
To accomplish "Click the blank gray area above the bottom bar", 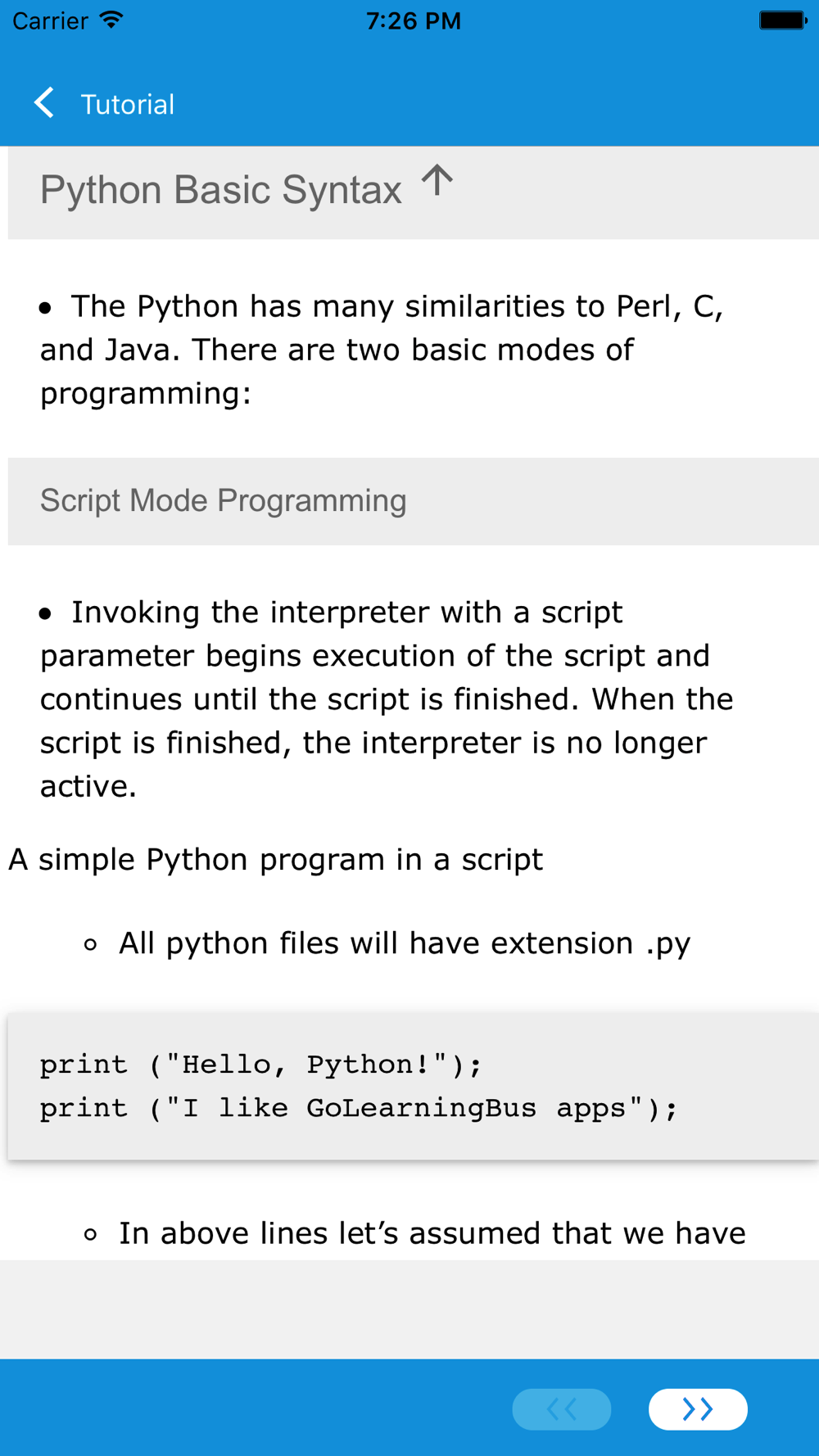I will pyautogui.click(x=409, y=1309).
